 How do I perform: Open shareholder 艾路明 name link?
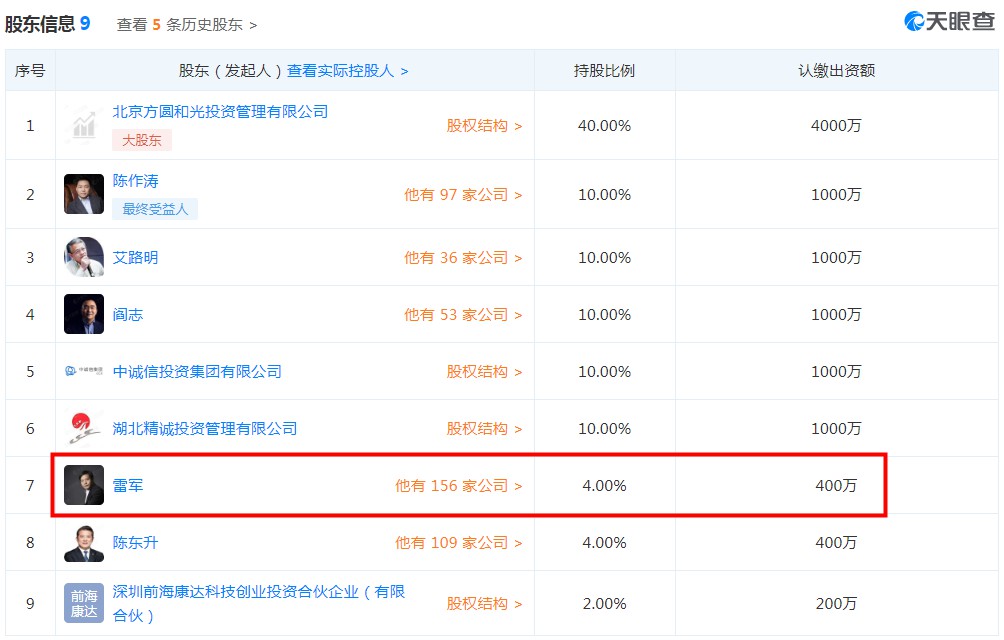(x=136, y=257)
